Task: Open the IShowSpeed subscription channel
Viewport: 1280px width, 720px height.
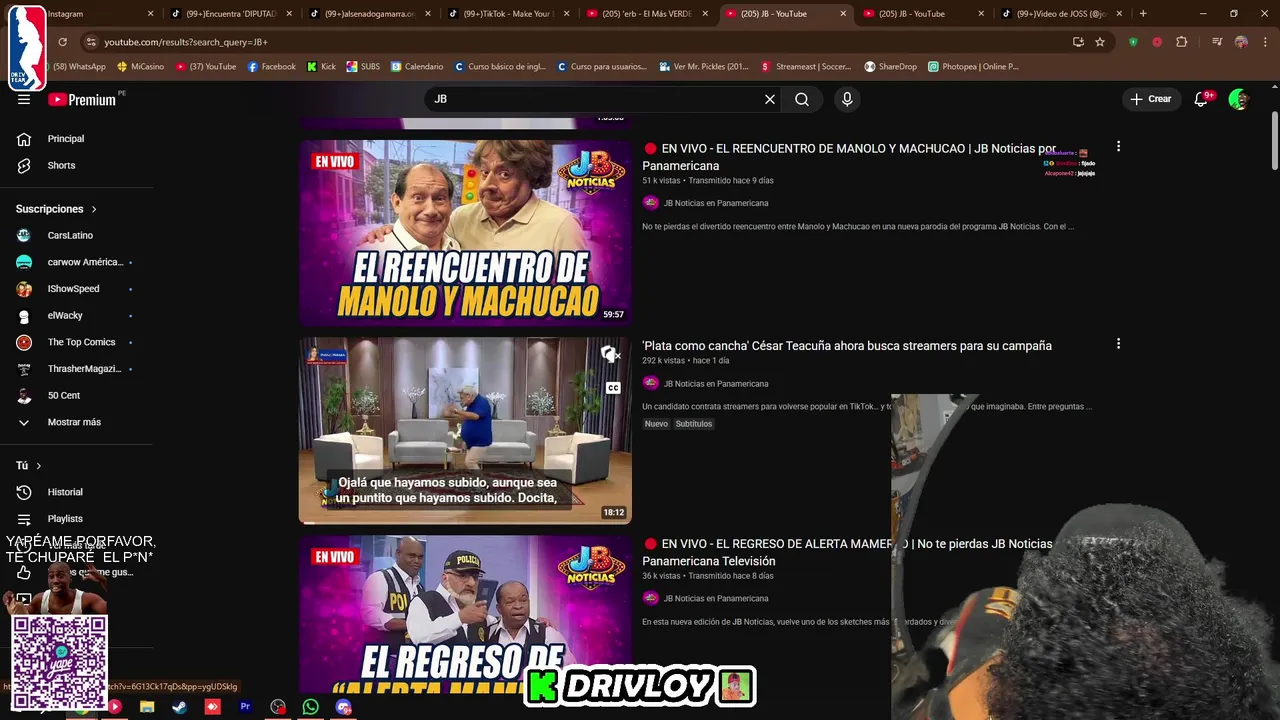Action: [x=76, y=288]
